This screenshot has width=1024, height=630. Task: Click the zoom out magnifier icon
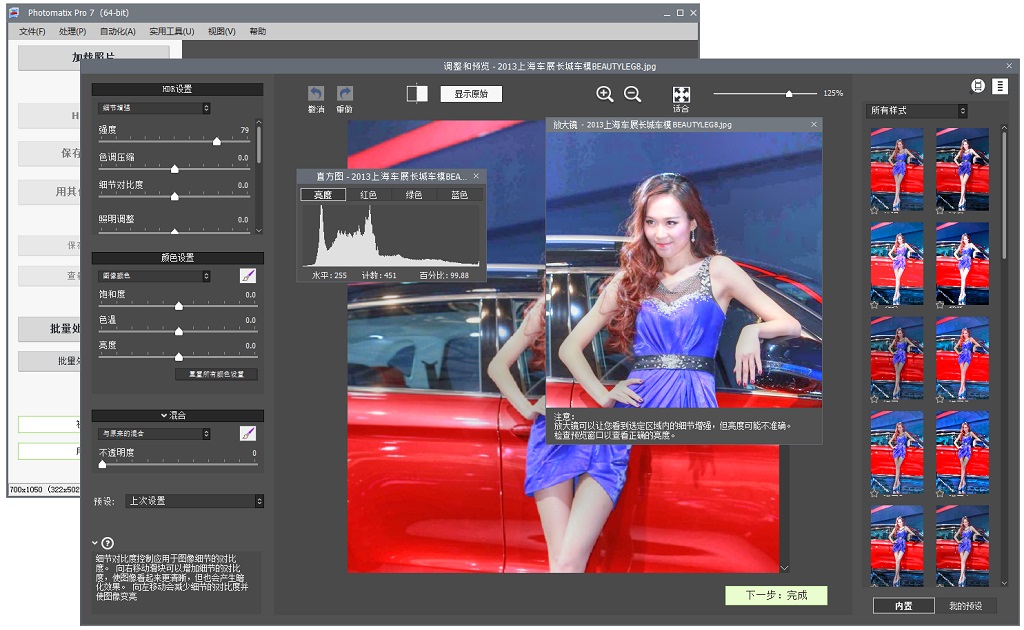(632, 94)
